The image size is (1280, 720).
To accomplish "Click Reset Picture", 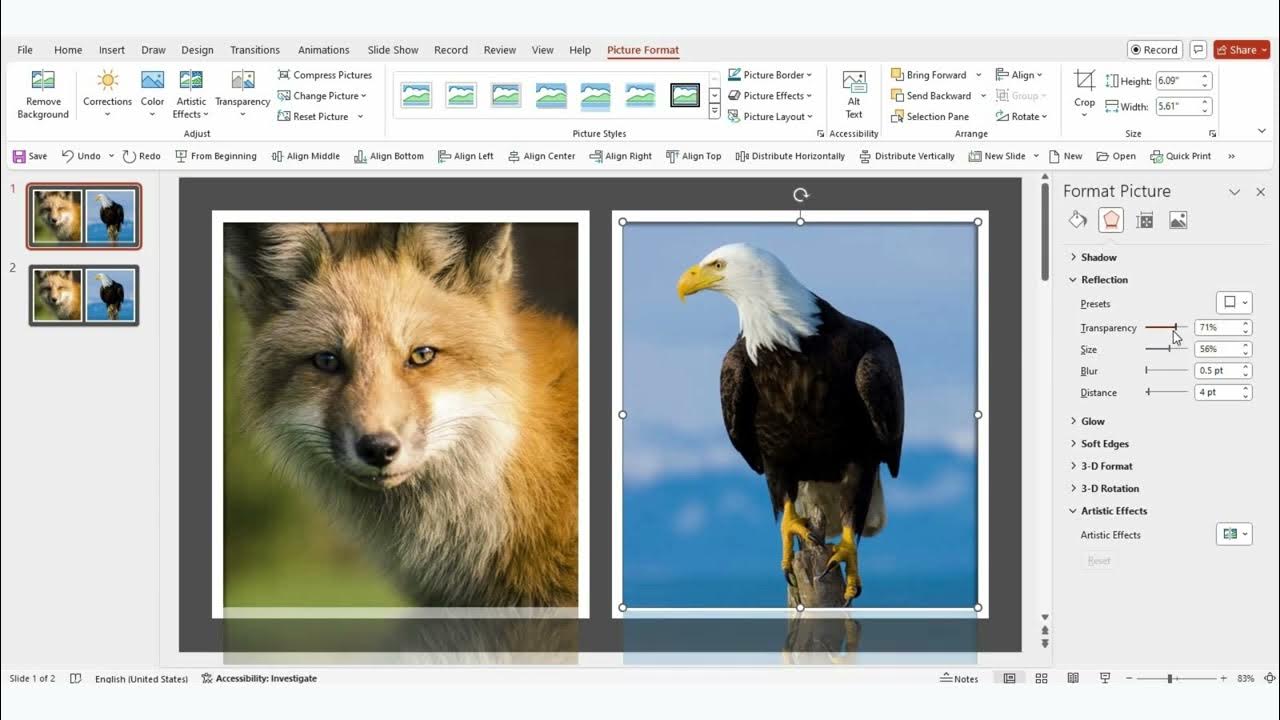I will click(313, 117).
